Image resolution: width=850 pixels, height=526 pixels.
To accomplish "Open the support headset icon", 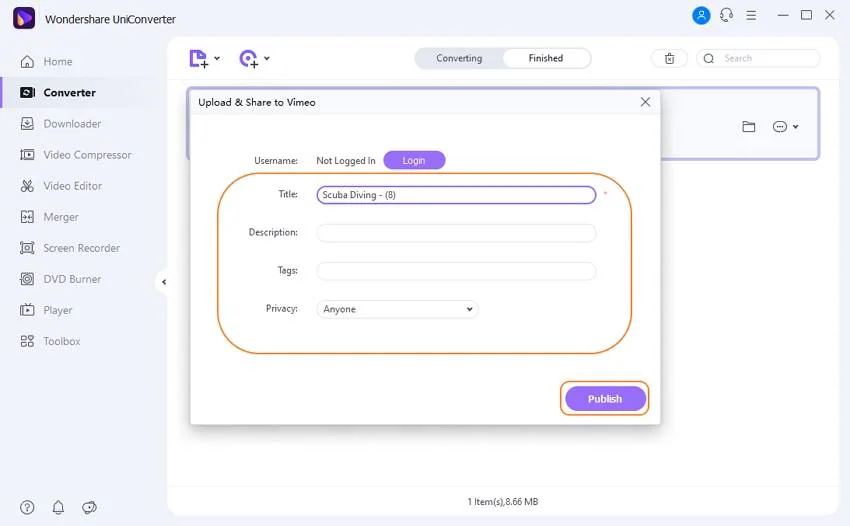I will click(x=725, y=16).
